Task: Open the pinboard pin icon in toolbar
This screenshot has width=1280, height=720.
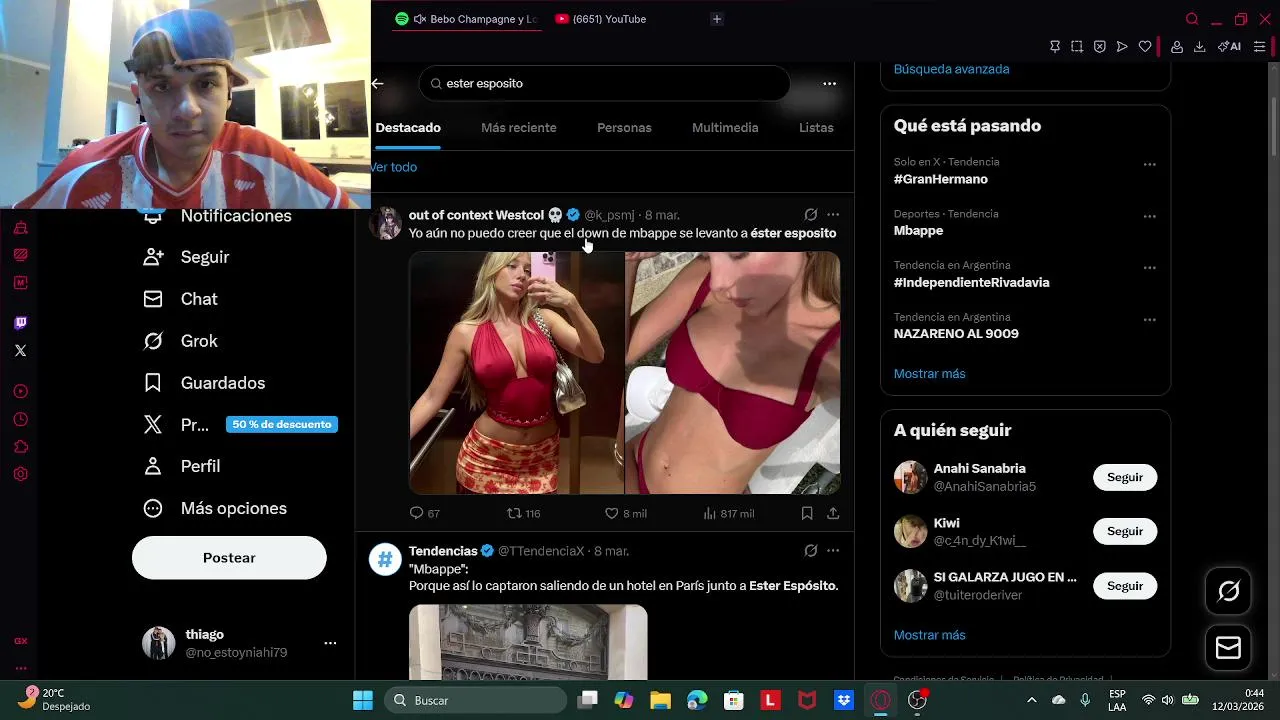Action: click(1054, 46)
